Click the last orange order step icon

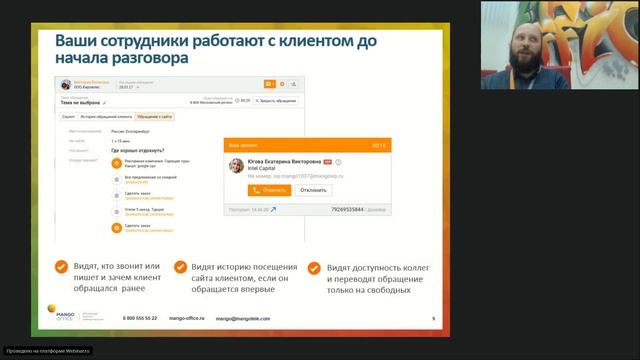click(116, 228)
